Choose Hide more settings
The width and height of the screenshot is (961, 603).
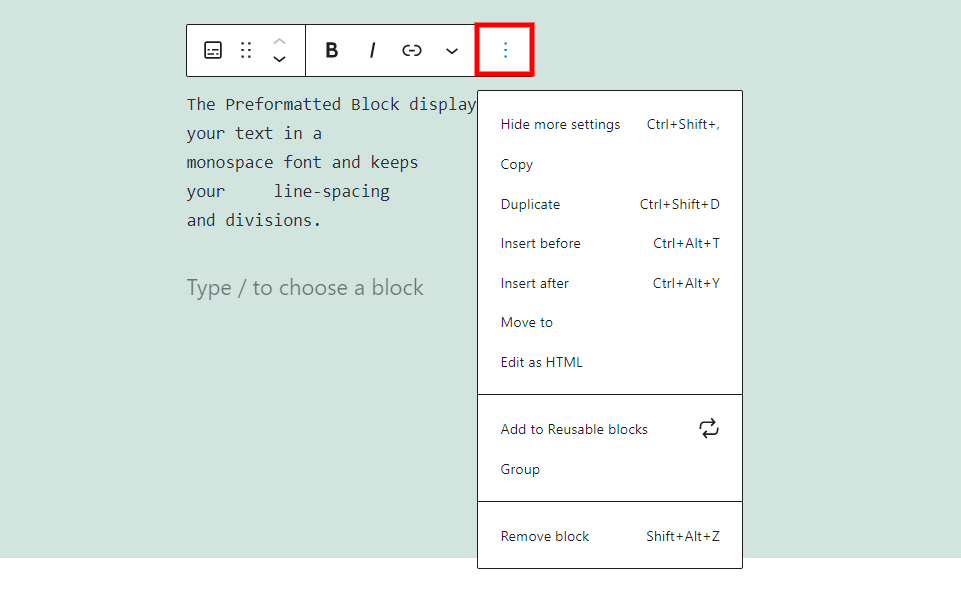[x=560, y=124]
